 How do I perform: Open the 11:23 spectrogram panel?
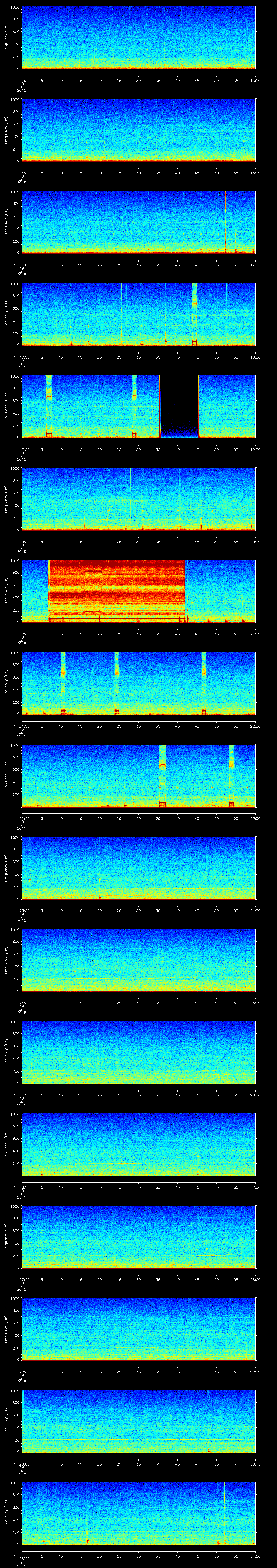(138, 868)
